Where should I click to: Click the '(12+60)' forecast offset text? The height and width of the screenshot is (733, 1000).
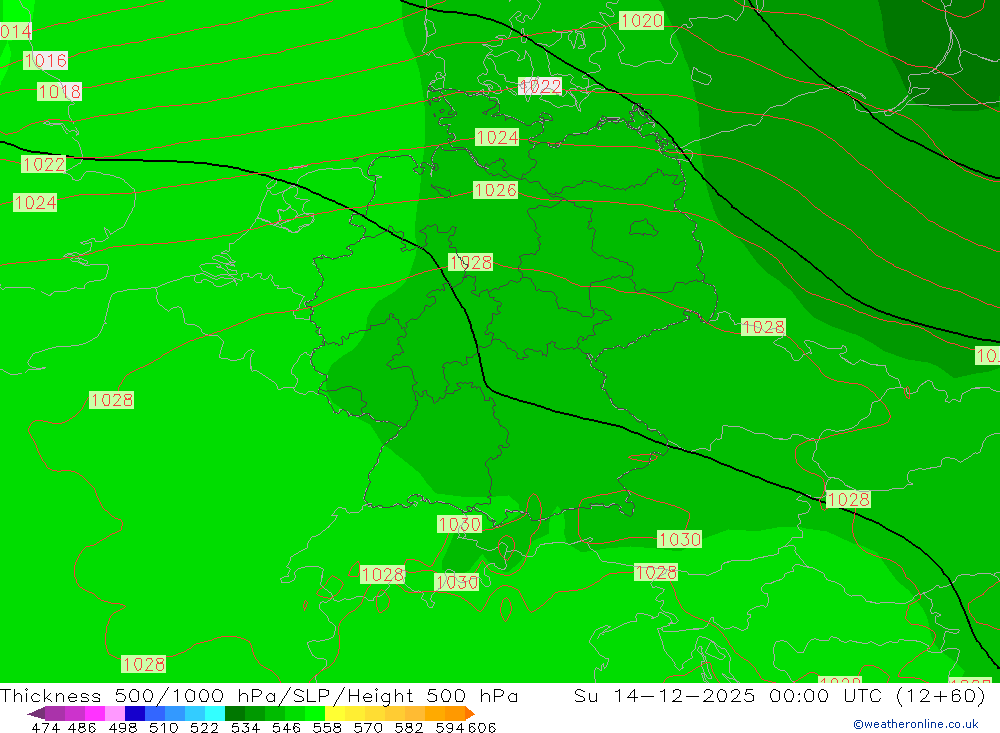pos(941,695)
